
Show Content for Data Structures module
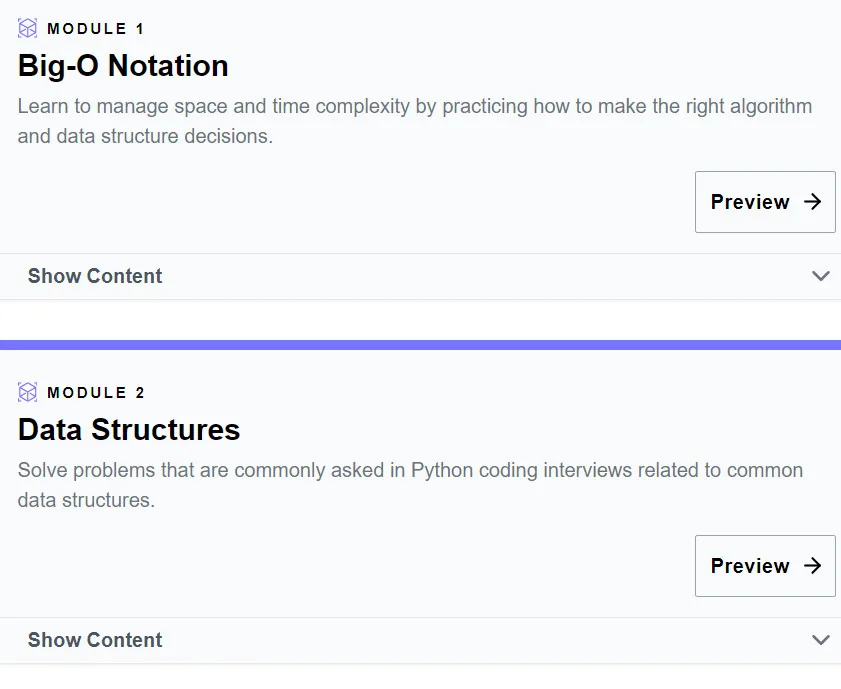(x=95, y=640)
